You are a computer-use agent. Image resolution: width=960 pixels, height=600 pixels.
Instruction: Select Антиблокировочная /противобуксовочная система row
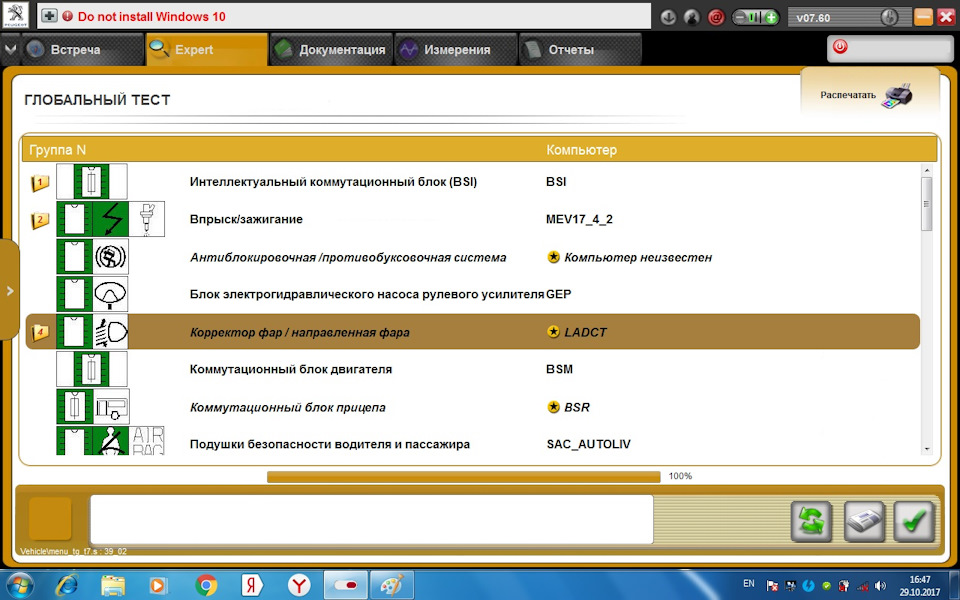coord(472,257)
